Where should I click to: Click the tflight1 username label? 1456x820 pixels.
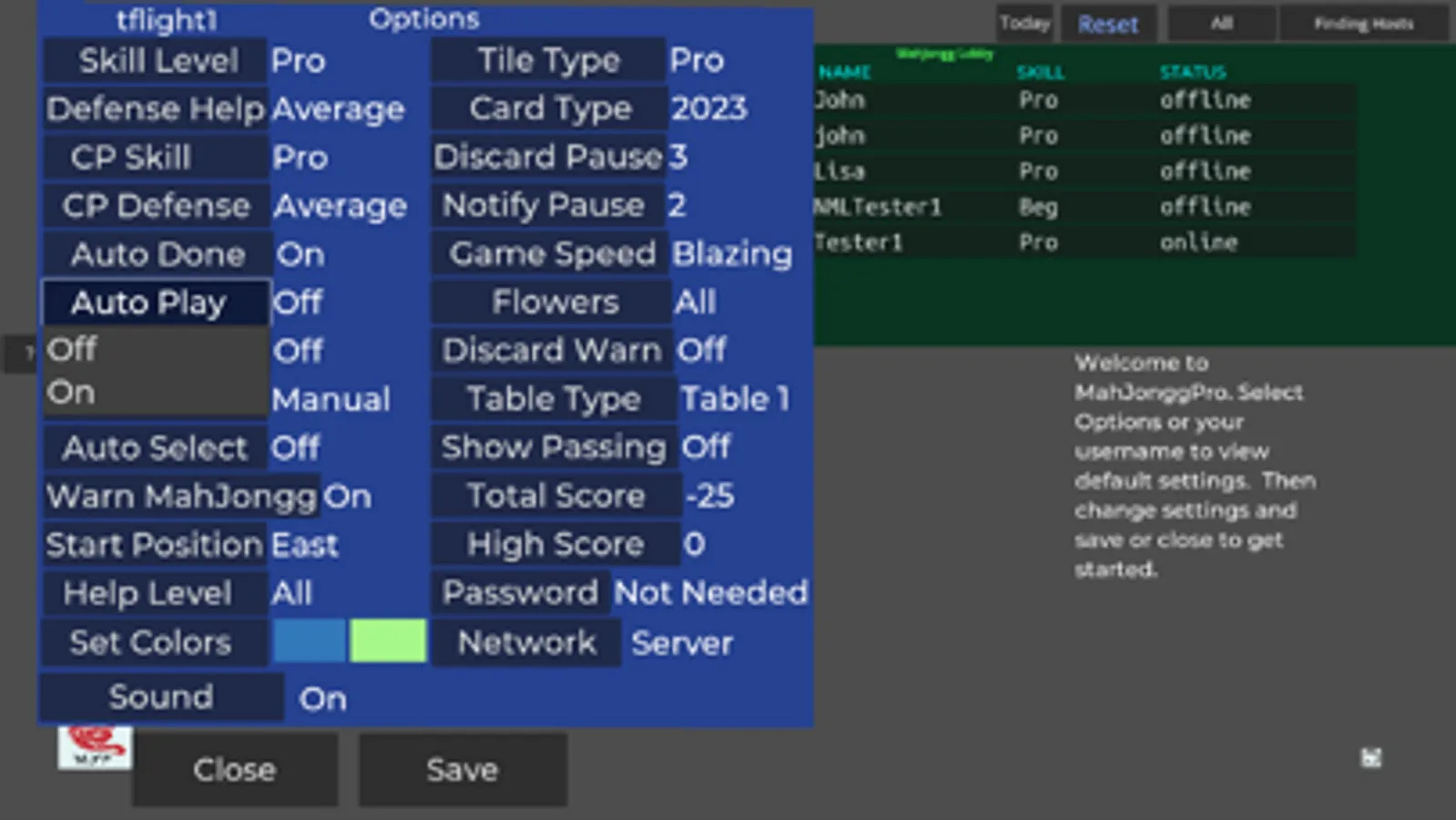pyautogui.click(x=167, y=19)
